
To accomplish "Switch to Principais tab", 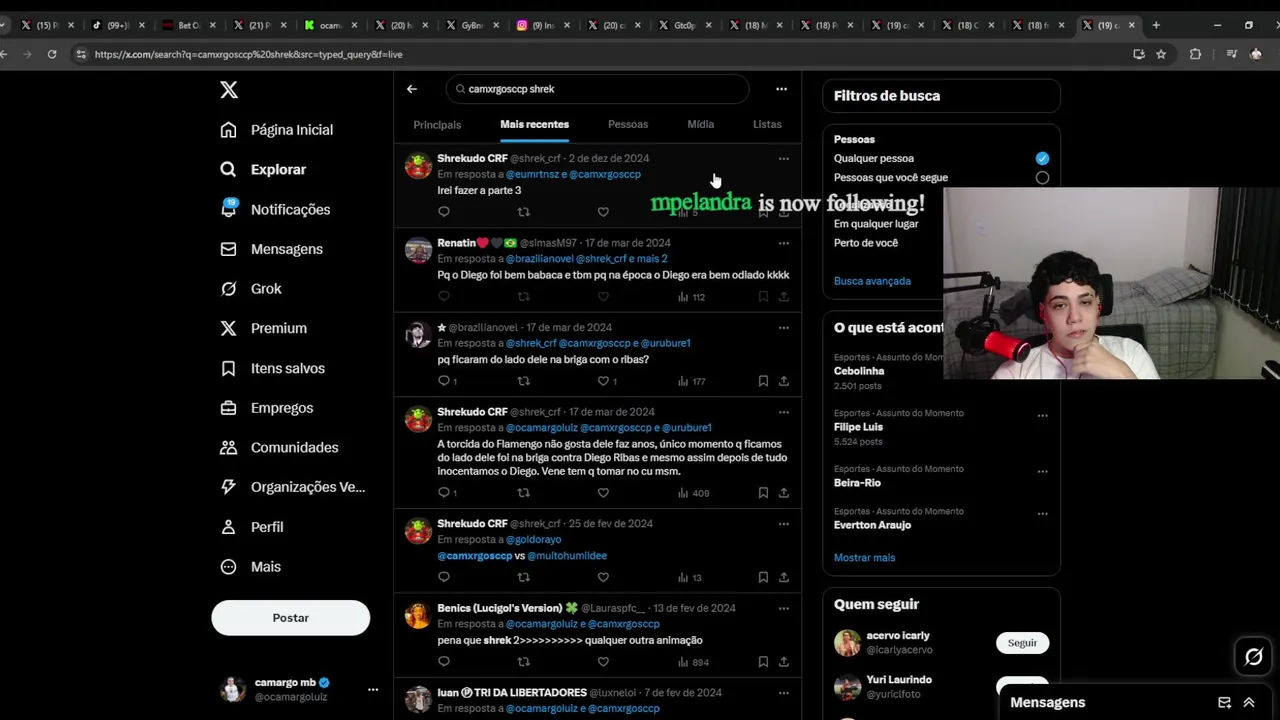I will pos(437,125).
